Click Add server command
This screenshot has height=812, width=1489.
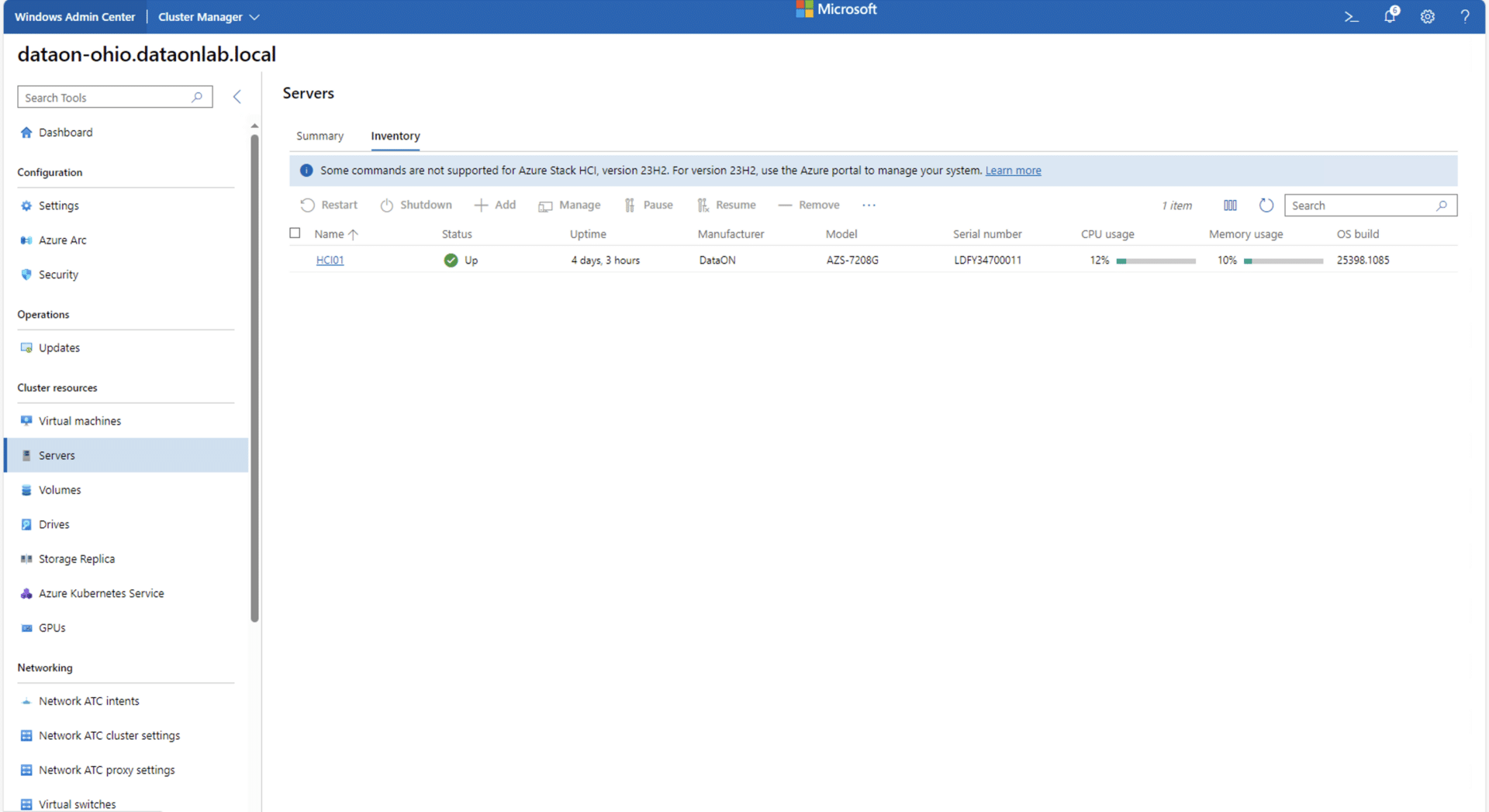495,205
